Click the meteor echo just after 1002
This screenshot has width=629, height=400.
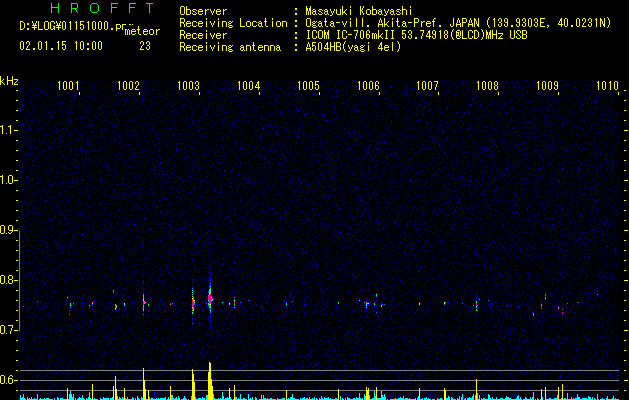(144, 302)
